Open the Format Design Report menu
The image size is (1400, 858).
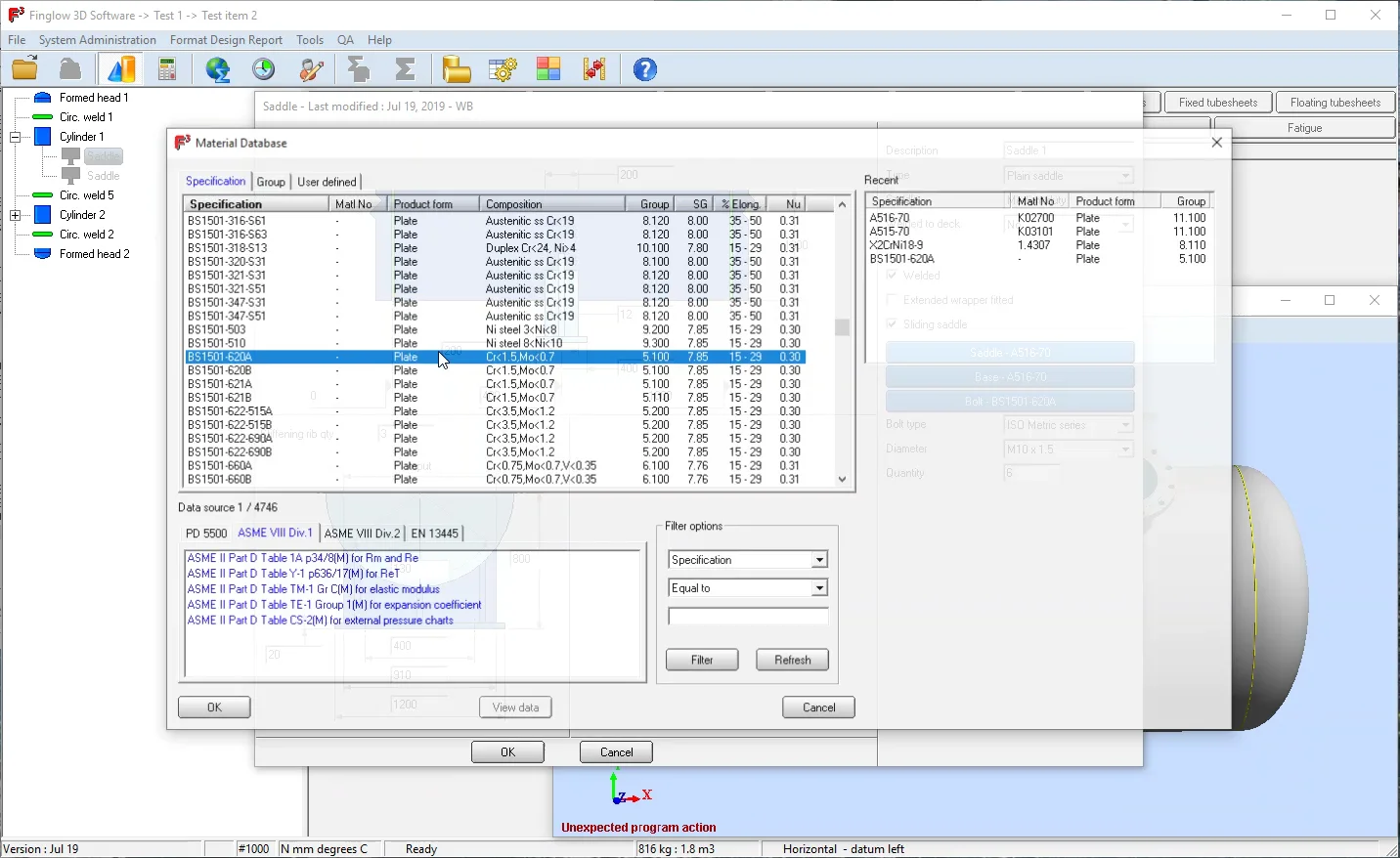pyautogui.click(x=226, y=40)
